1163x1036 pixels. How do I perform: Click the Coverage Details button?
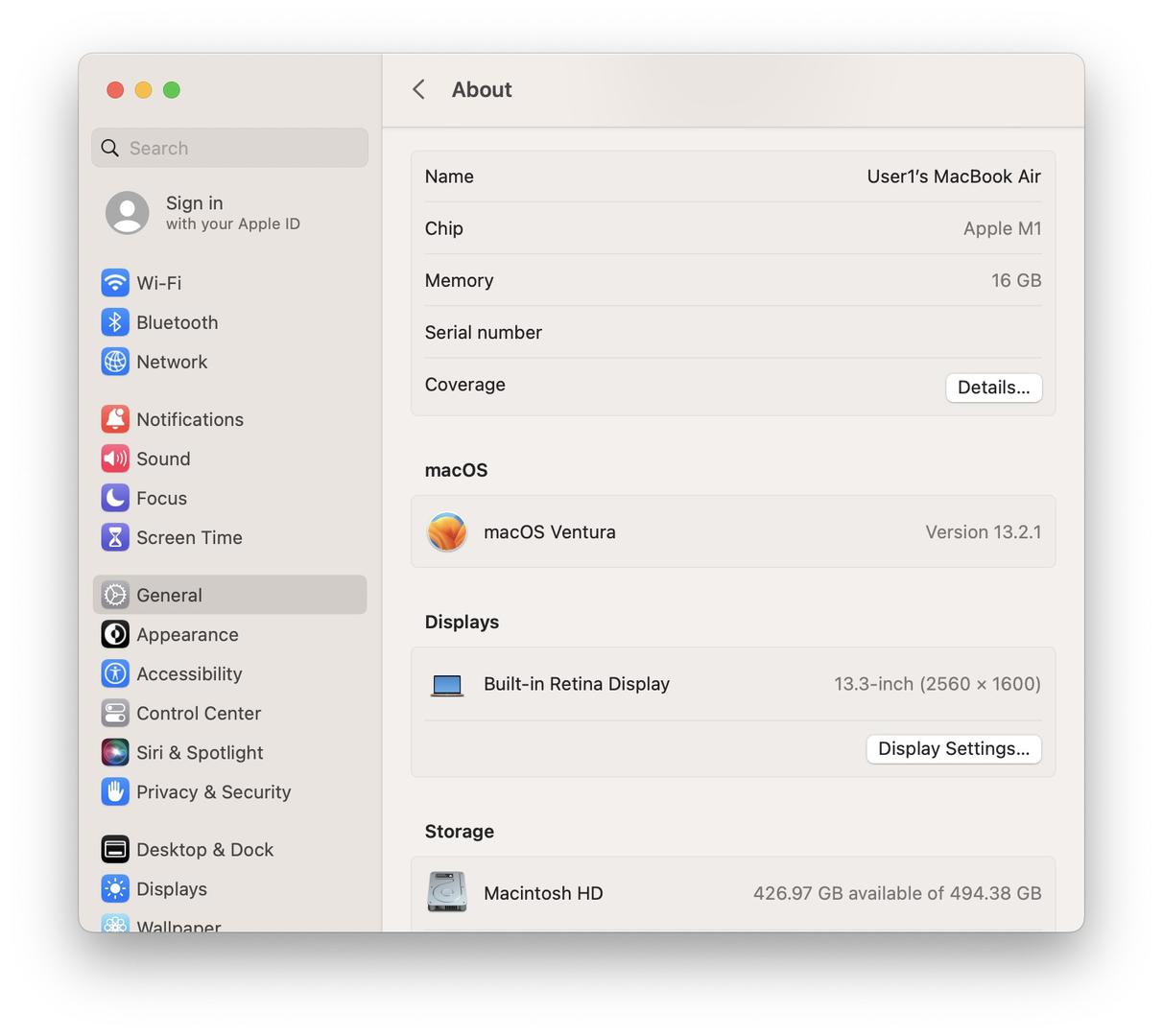993,388
